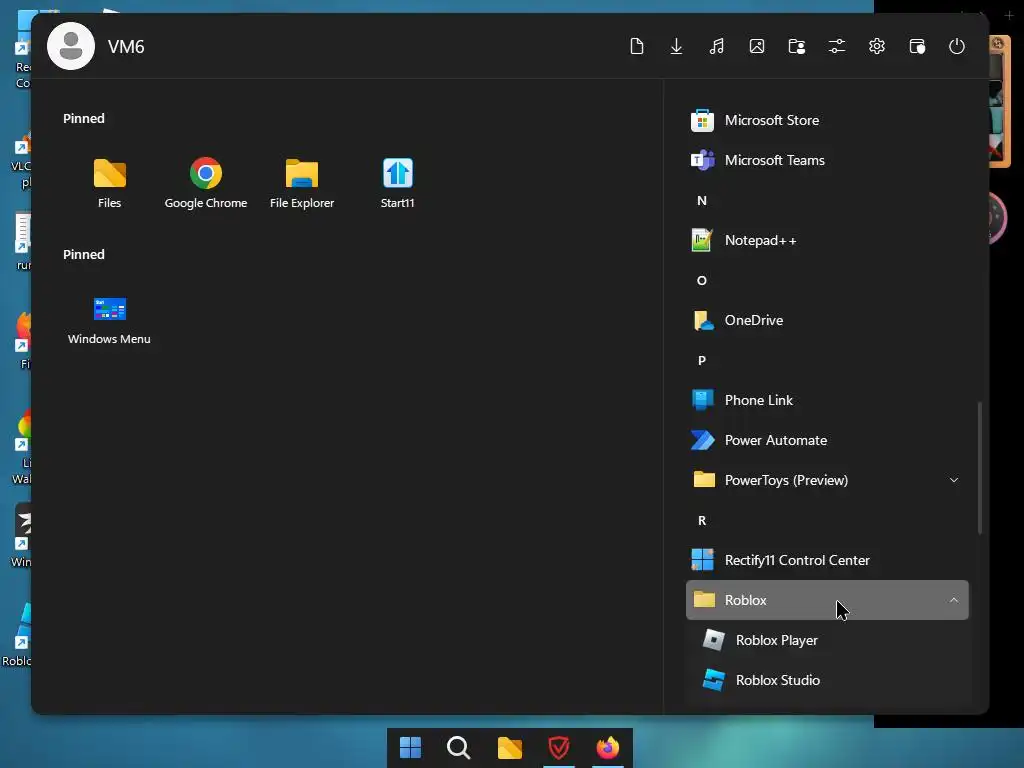The image size is (1024, 768).
Task: Jump to letter O section header
Action: [702, 280]
